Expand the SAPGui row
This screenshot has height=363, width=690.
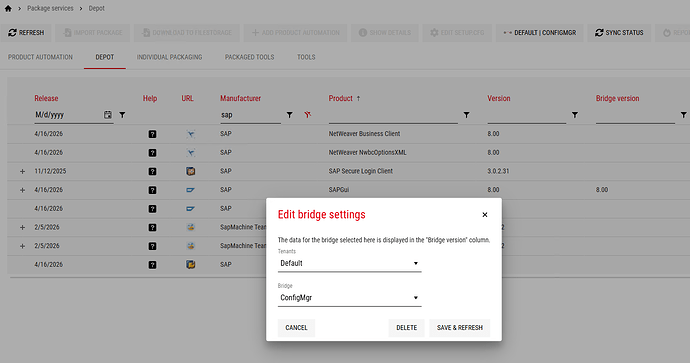pyautogui.click(x=22, y=190)
